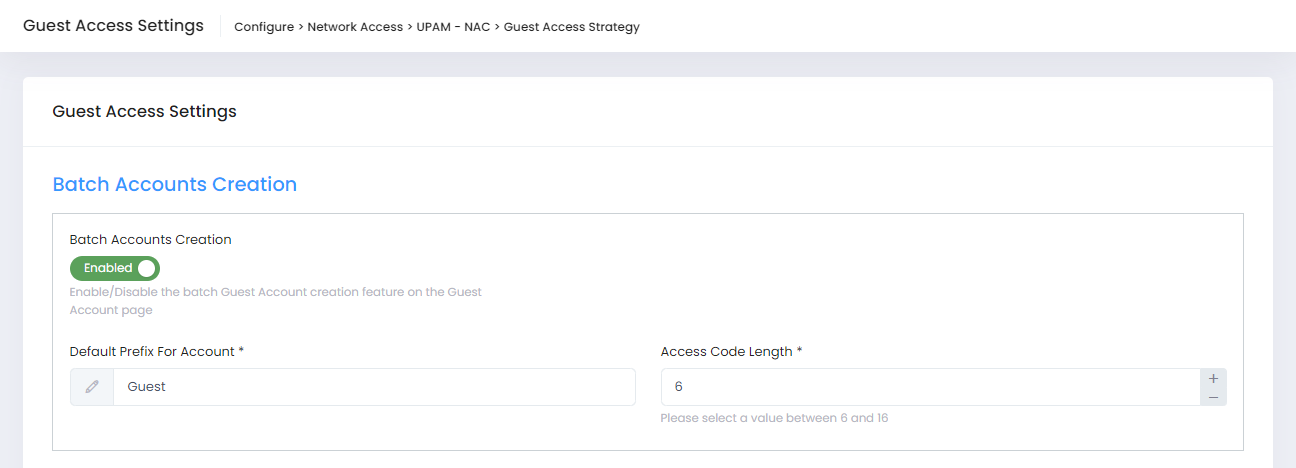
Task: Decrease access code length with minus button
Action: click(x=1213, y=397)
